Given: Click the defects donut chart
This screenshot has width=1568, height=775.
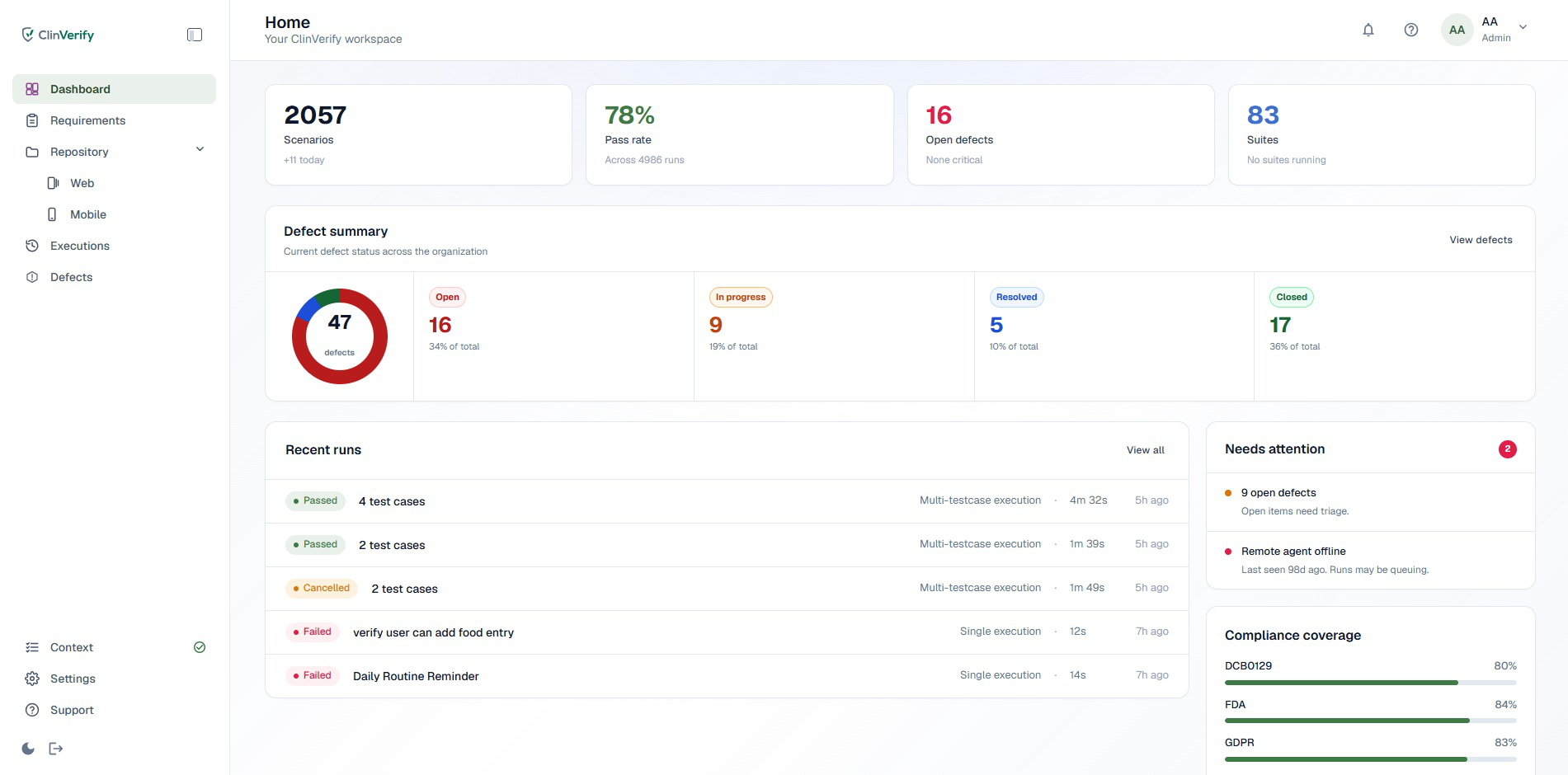Looking at the screenshot, I should (x=340, y=336).
